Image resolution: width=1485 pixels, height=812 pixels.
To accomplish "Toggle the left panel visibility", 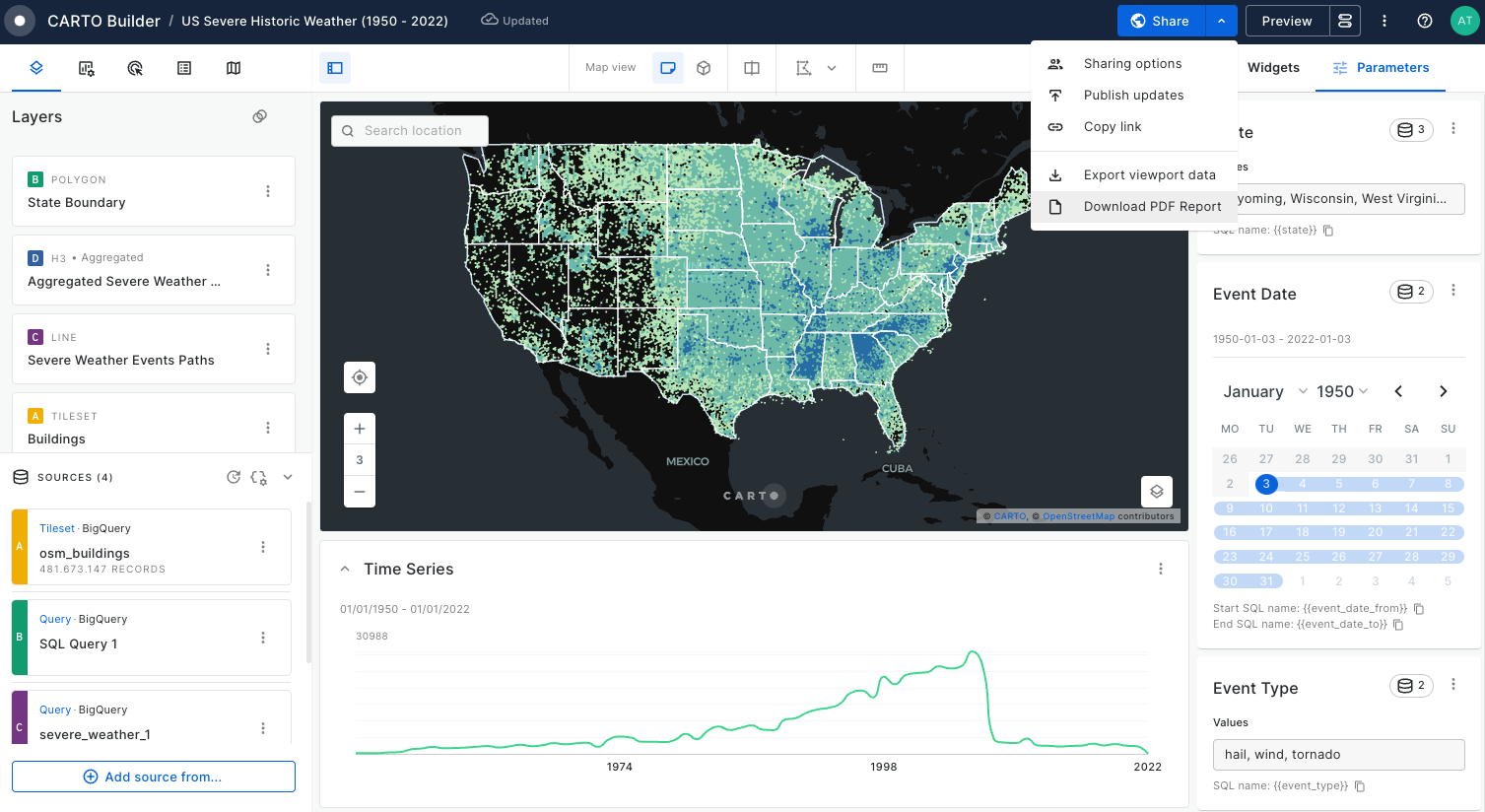I will pos(335,68).
